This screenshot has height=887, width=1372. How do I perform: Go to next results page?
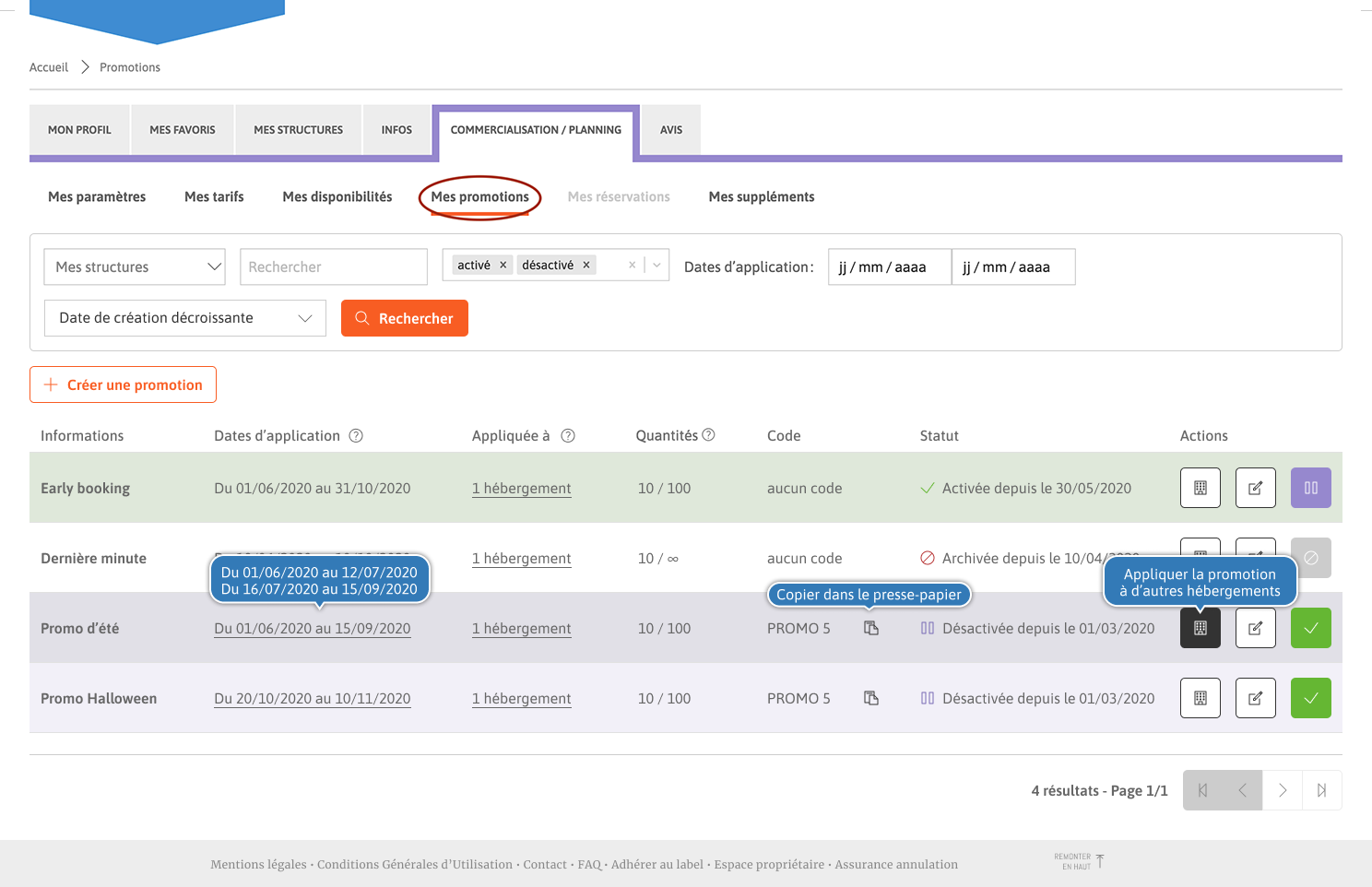(x=1282, y=790)
